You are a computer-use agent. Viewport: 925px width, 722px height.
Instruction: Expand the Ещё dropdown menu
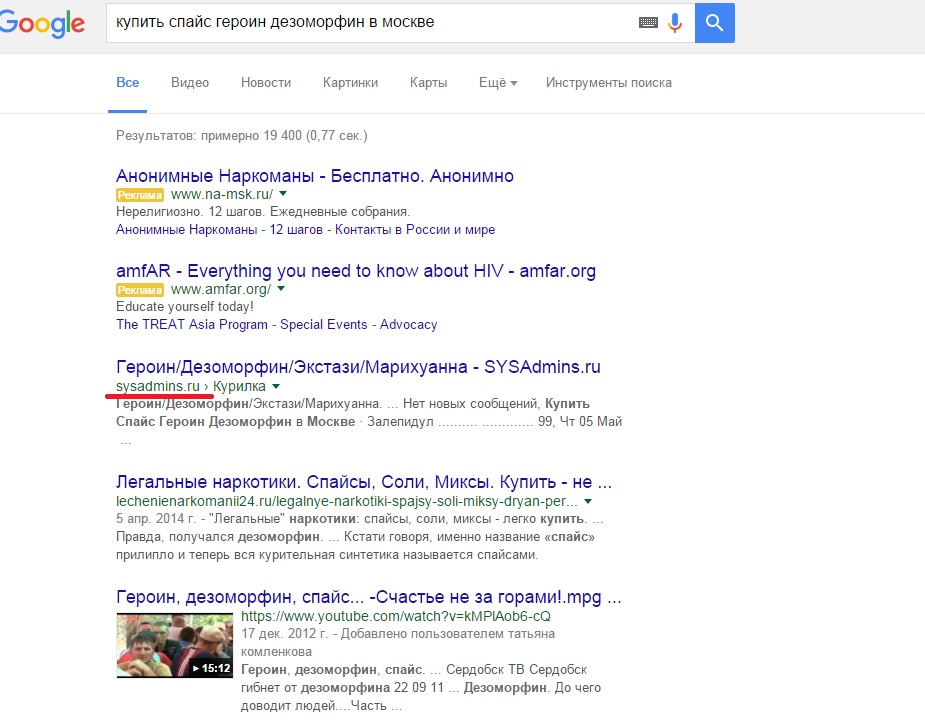(x=498, y=83)
